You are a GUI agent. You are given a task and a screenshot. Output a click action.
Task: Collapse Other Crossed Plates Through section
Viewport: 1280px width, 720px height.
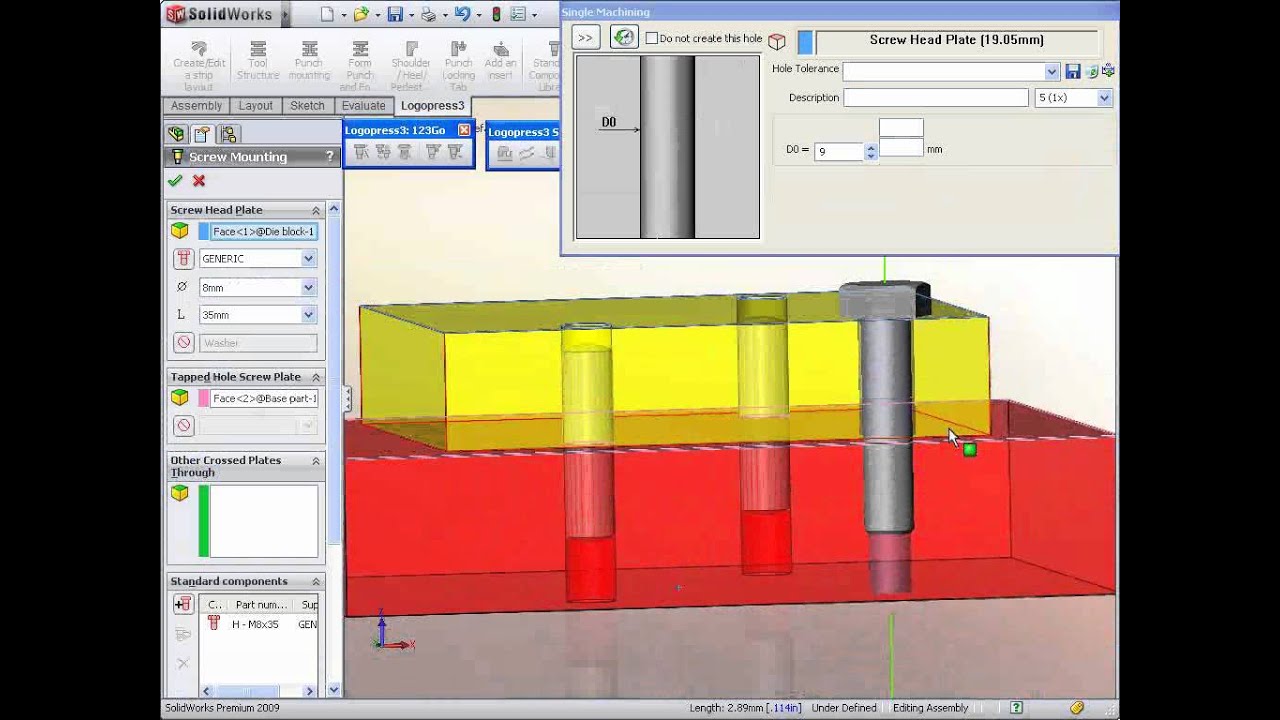[316, 461]
